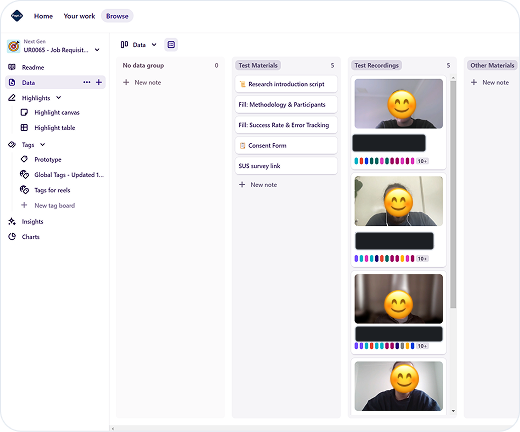Click the Highlights pen icon
This screenshot has width=520, height=432.
click(x=12, y=98)
